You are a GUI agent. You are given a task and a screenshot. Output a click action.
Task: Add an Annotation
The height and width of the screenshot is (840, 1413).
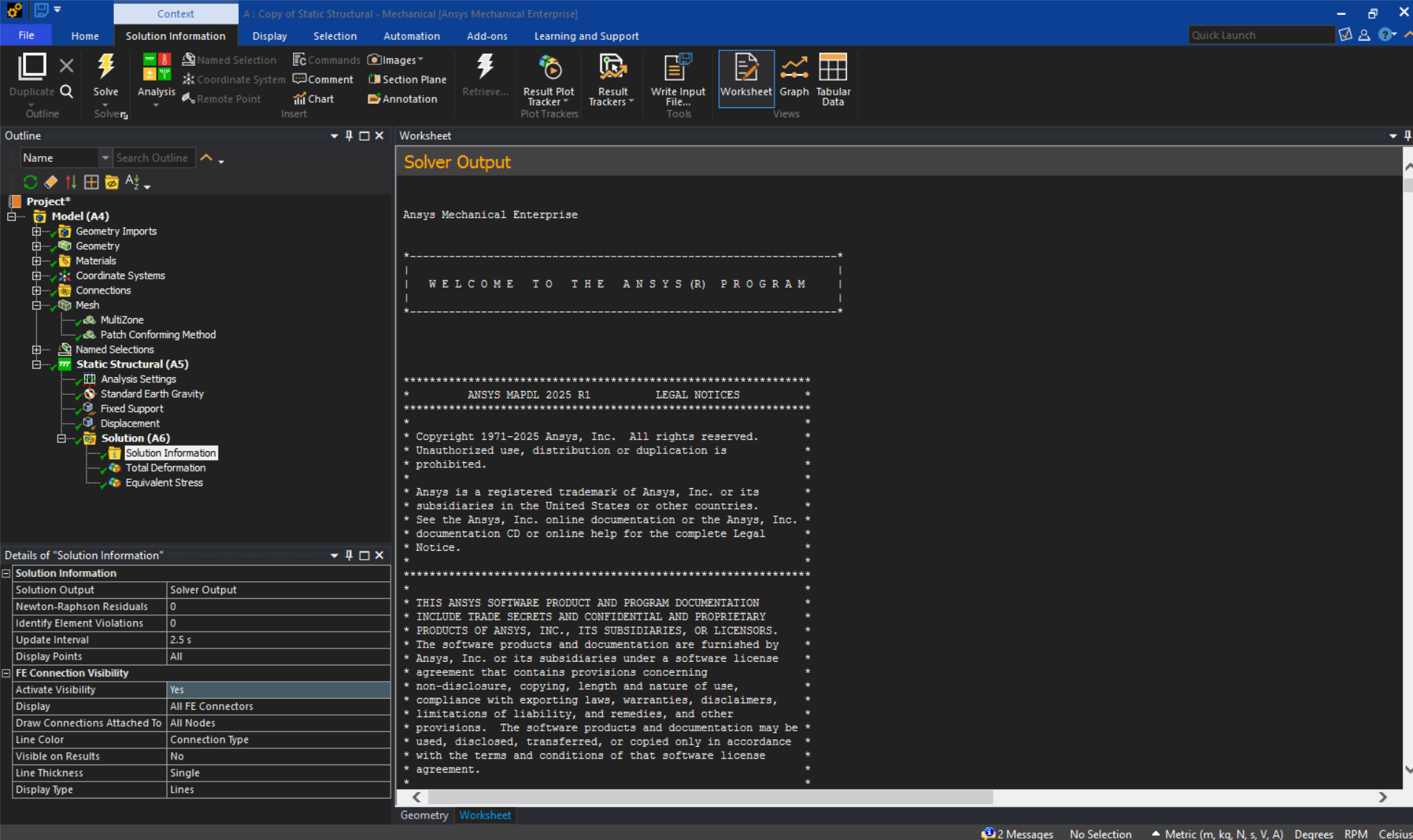(x=403, y=99)
